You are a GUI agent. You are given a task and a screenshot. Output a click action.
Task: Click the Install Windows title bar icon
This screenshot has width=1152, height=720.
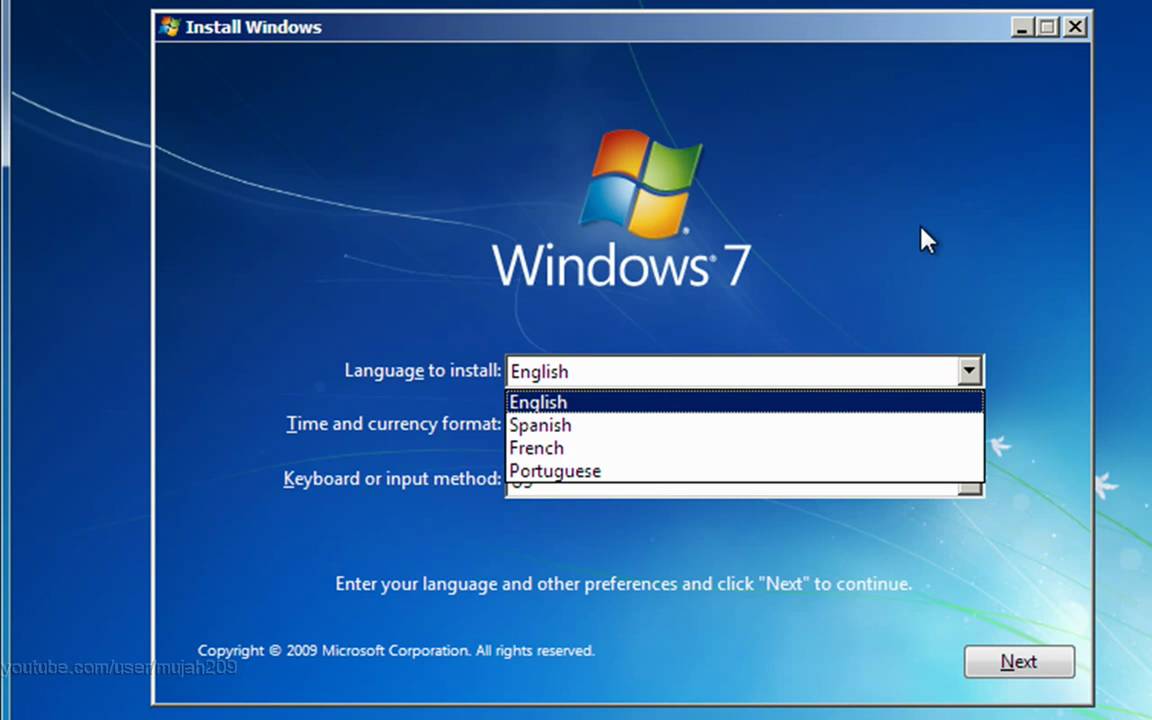(x=170, y=27)
